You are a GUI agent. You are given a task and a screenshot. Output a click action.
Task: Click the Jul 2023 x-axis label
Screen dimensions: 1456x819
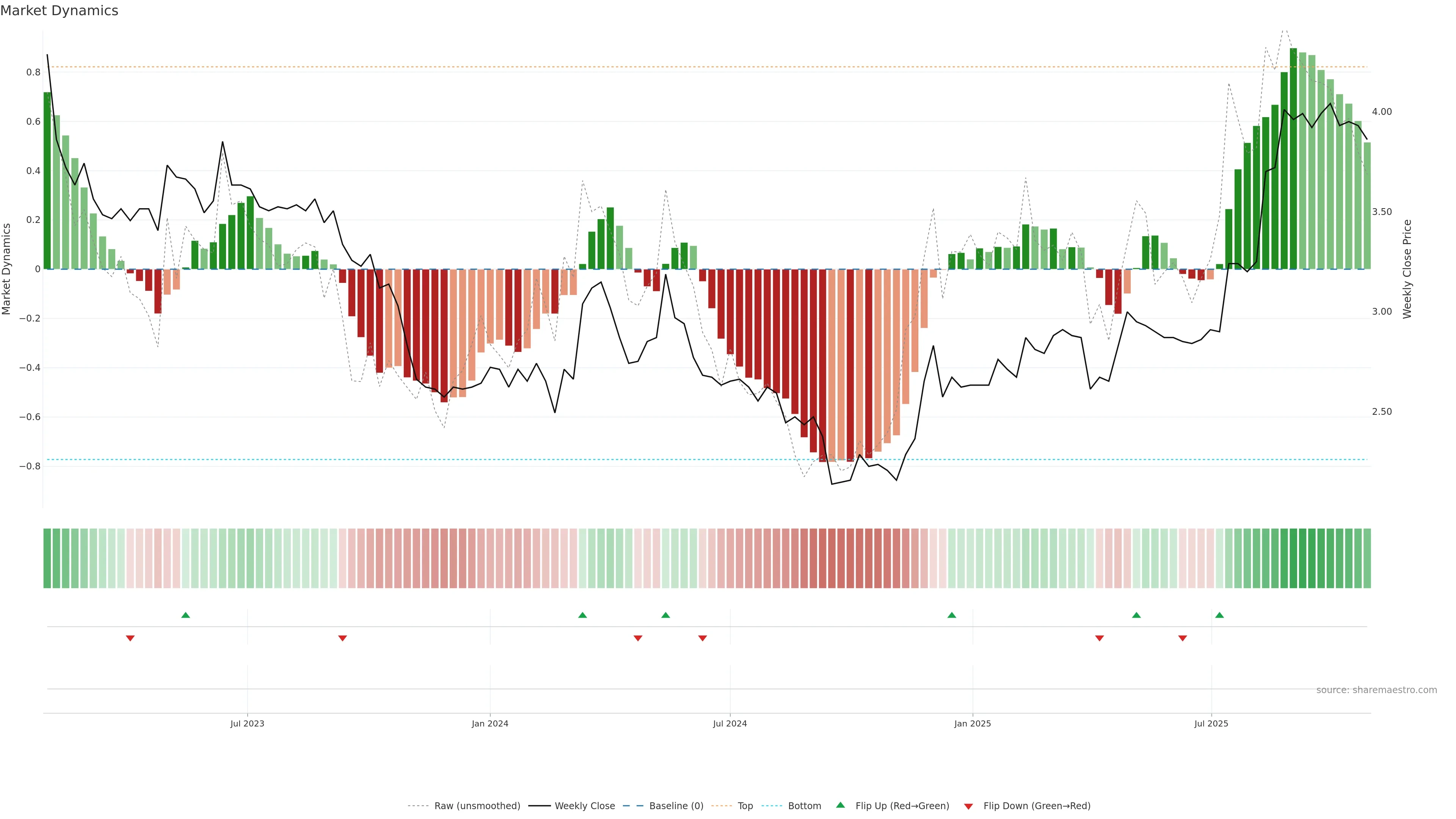(247, 723)
